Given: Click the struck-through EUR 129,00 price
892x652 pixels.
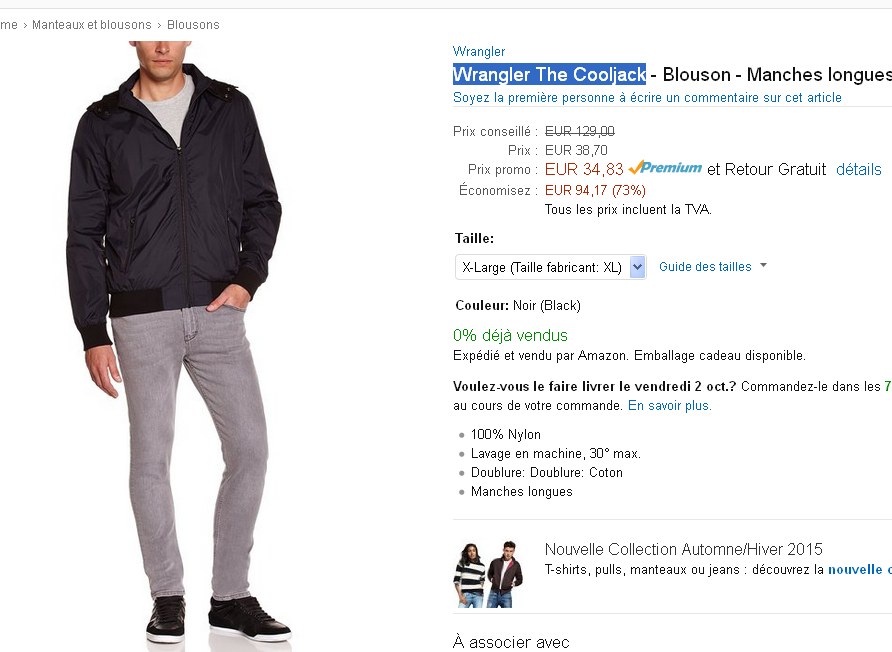Looking at the screenshot, I should click(580, 131).
